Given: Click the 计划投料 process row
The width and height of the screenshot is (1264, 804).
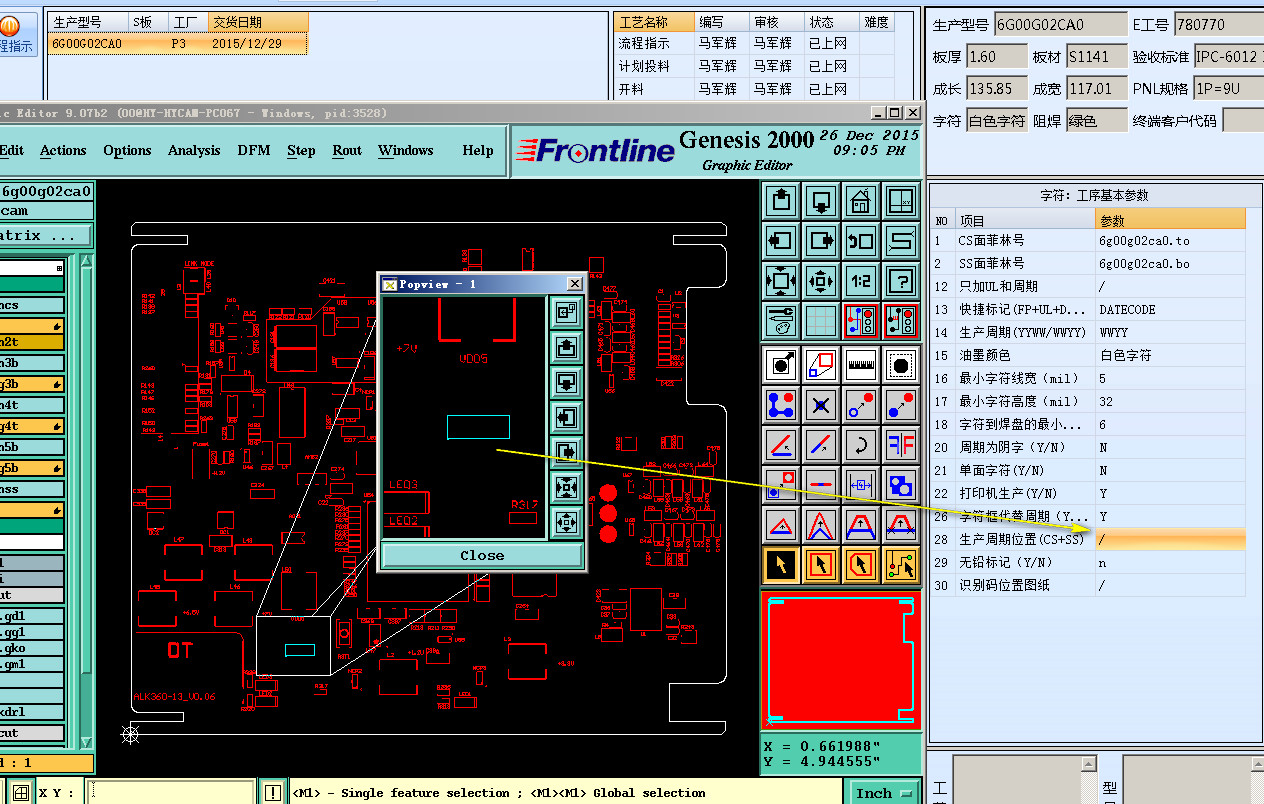Looking at the screenshot, I should click(753, 66).
